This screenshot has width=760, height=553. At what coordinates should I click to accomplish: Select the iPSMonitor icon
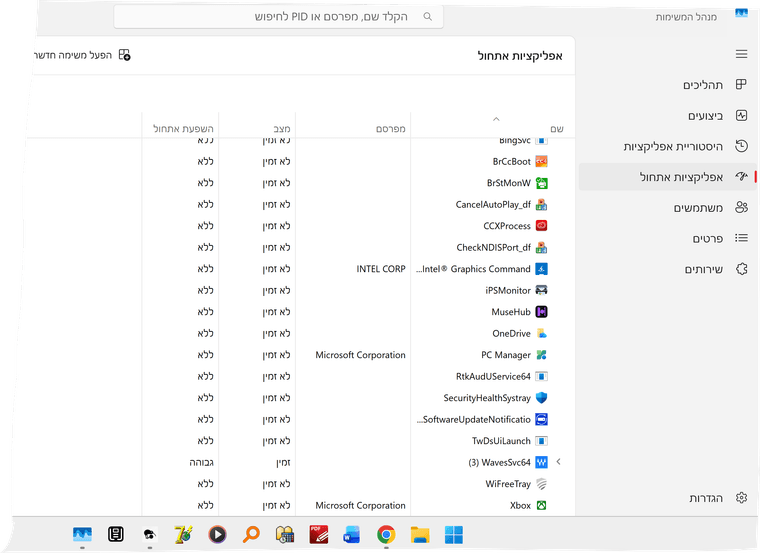click(541, 290)
